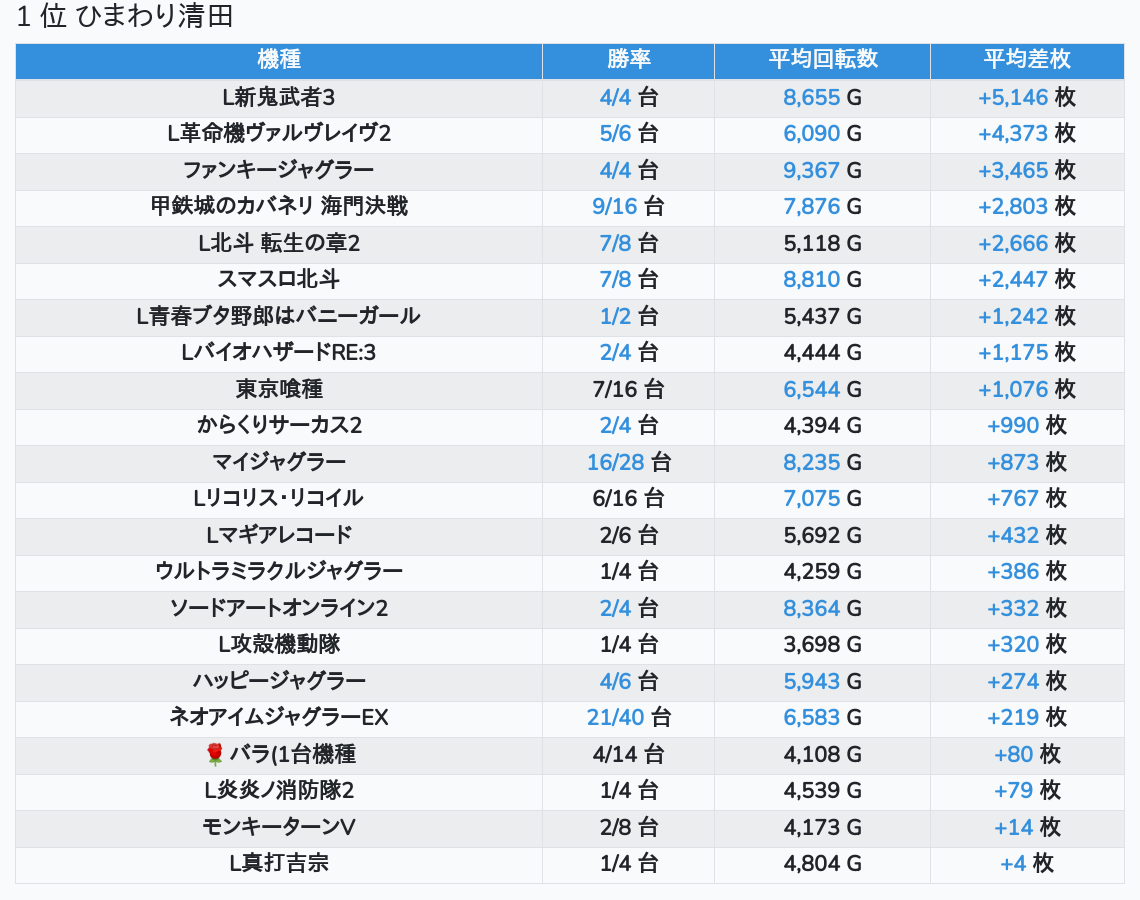
Task: Click the rose icon beside バラ(1台機種
Action: [x=214, y=754]
